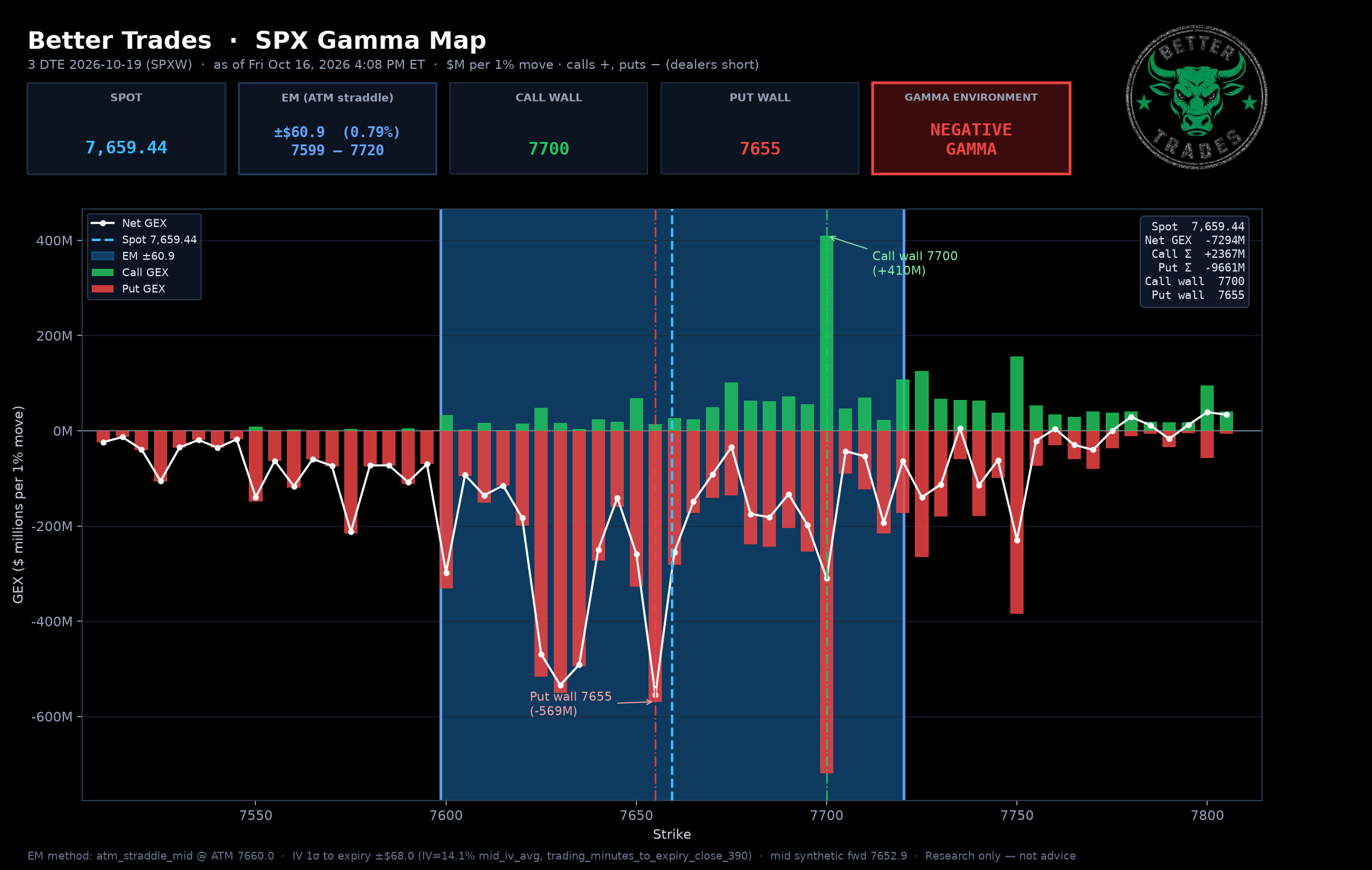Click the 'Put wall 7655 (-569M)' annotation
Screen dimensions: 1372x870
(x=571, y=703)
